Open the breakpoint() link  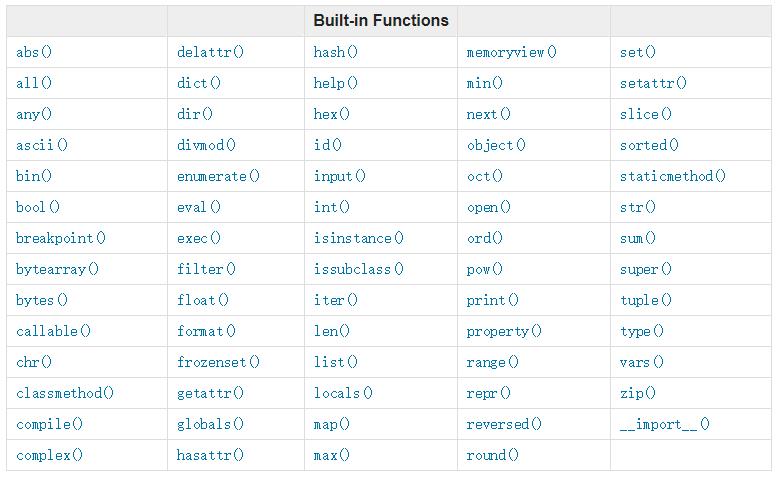60,238
